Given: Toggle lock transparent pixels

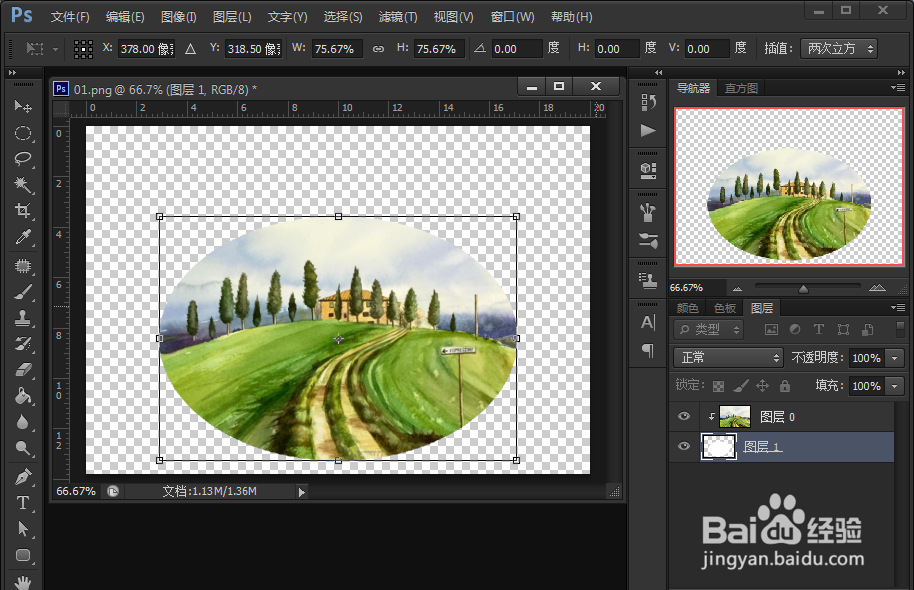Looking at the screenshot, I should point(719,386).
